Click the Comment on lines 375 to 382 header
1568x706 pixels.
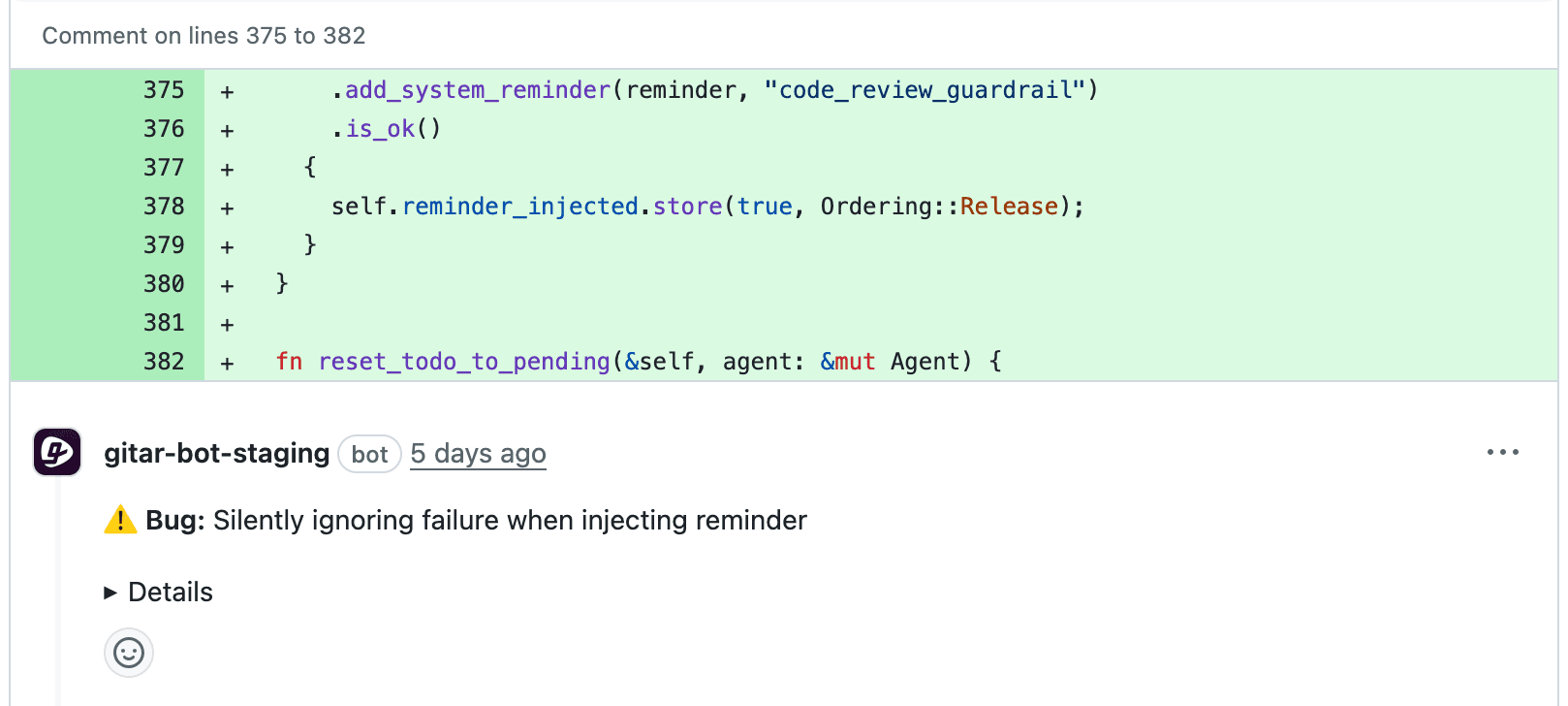coord(204,35)
